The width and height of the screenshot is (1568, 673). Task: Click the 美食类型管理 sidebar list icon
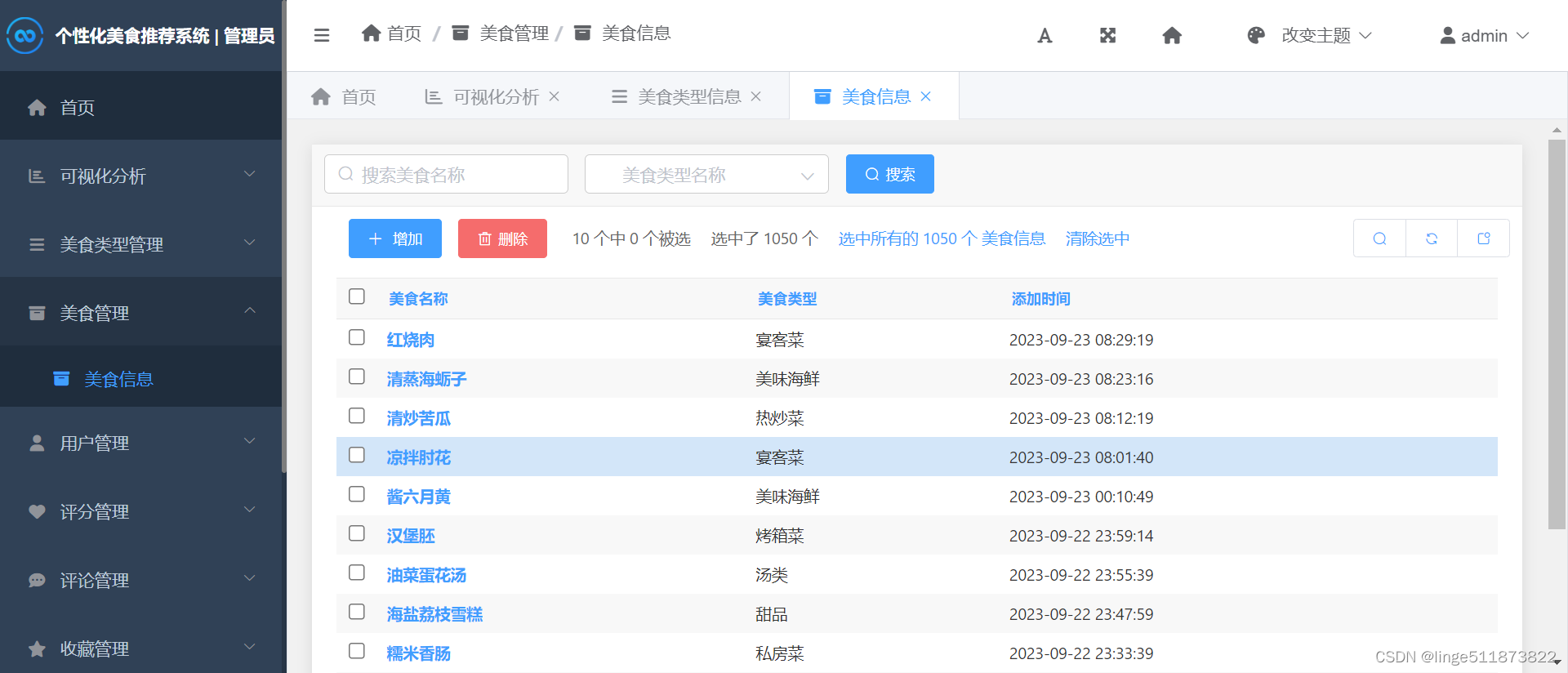(x=37, y=244)
